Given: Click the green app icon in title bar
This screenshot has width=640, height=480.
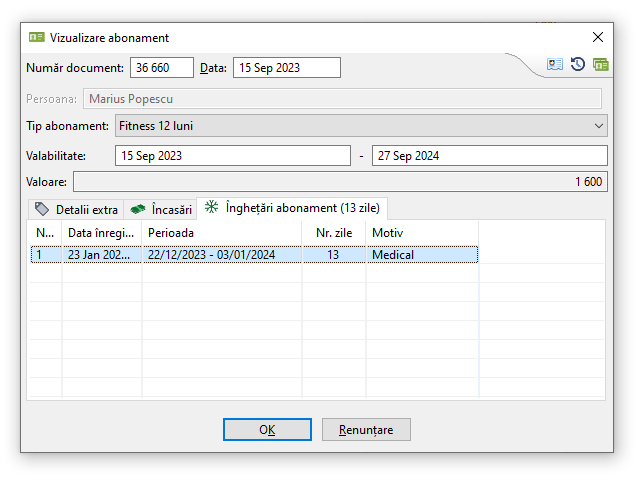Looking at the screenshot, I should [x=37, y=37].
